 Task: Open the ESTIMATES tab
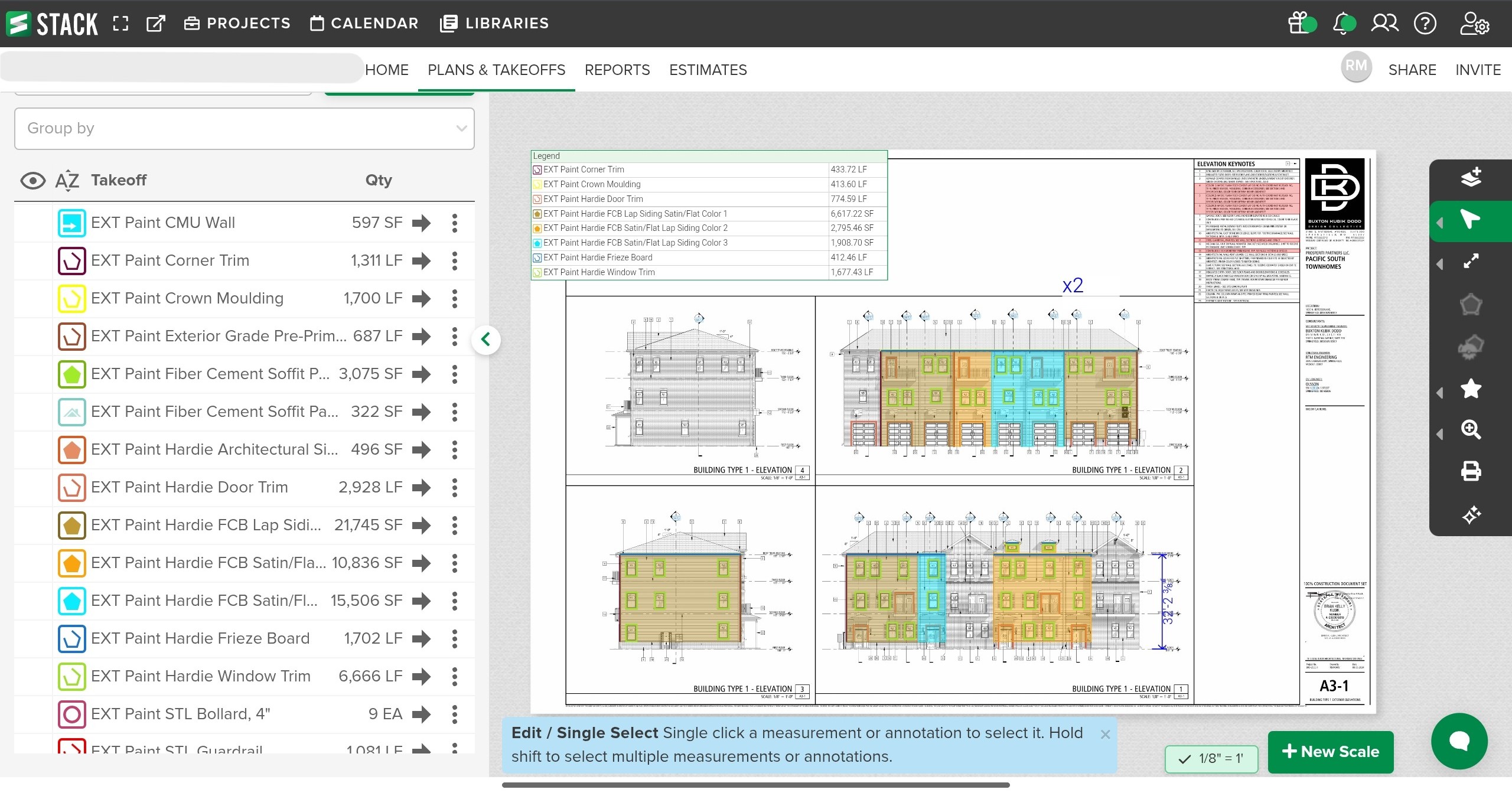point(708,70)
